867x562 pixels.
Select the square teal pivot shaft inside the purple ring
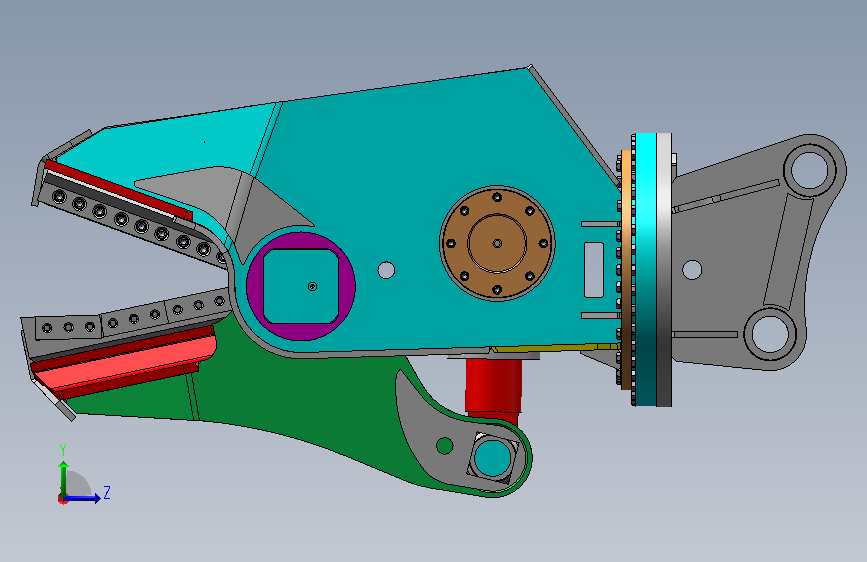click(301, 286)
